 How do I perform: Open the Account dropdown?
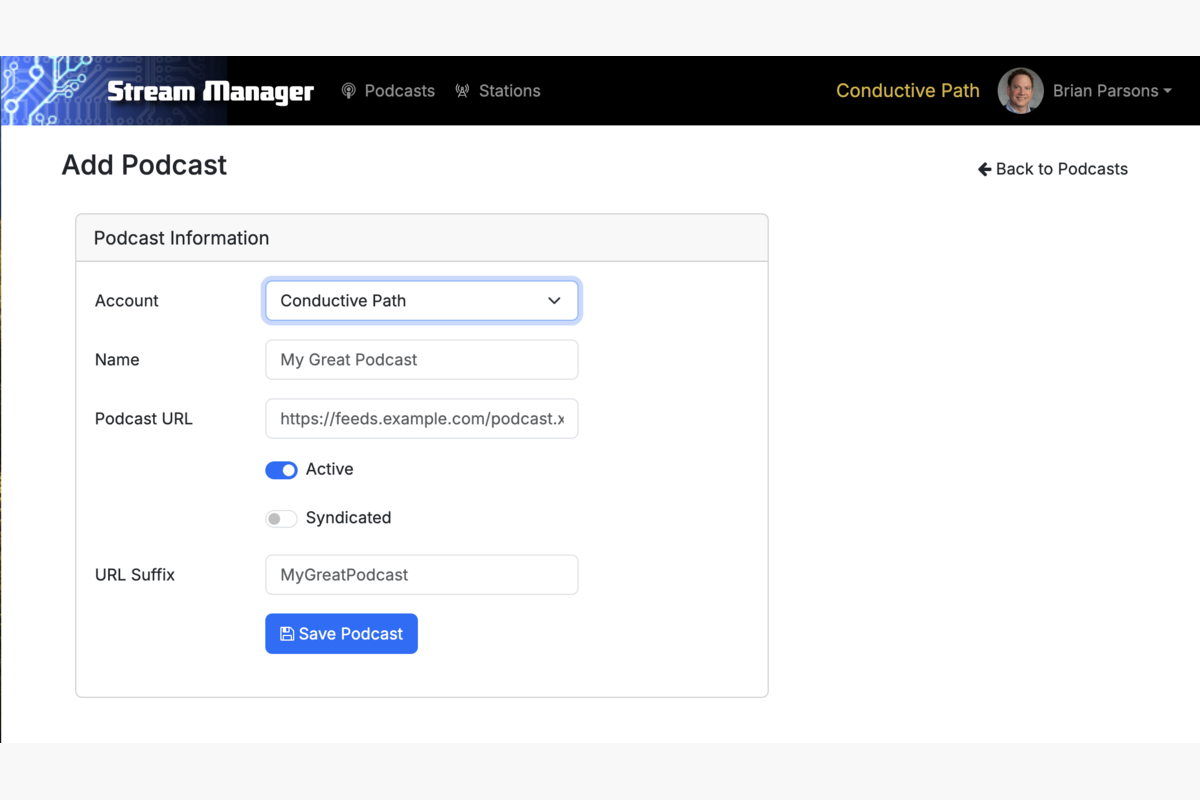click(421, 300)
